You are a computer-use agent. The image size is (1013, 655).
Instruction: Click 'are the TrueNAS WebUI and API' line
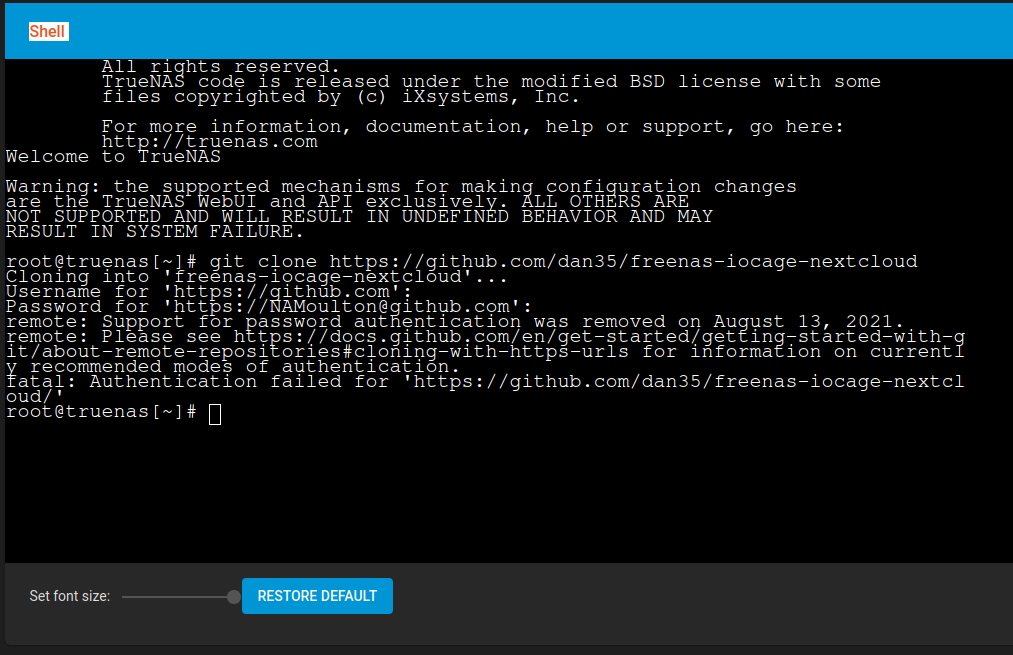[x=348, y=202]
